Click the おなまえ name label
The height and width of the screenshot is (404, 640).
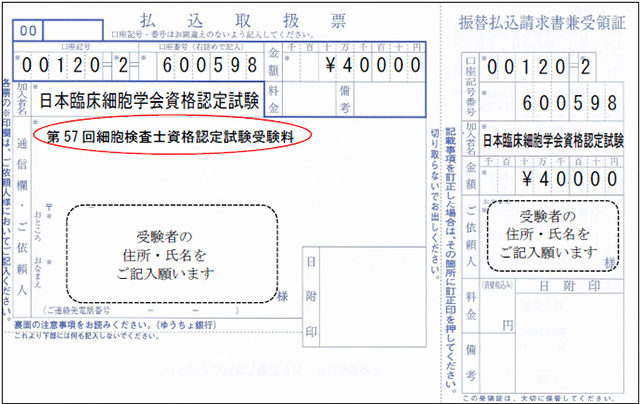(x=38, y=272)
